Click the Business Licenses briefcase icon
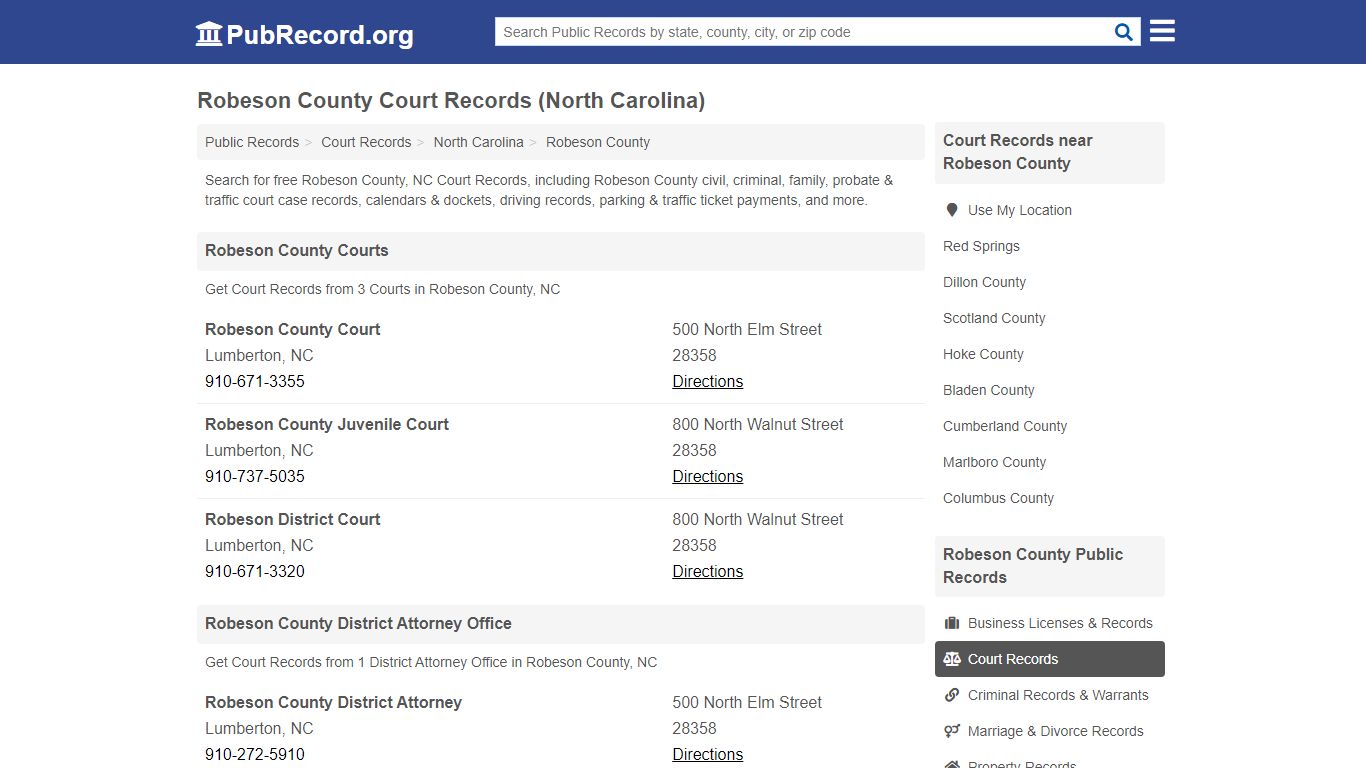The image size is (1366, 768). (952, 623)
